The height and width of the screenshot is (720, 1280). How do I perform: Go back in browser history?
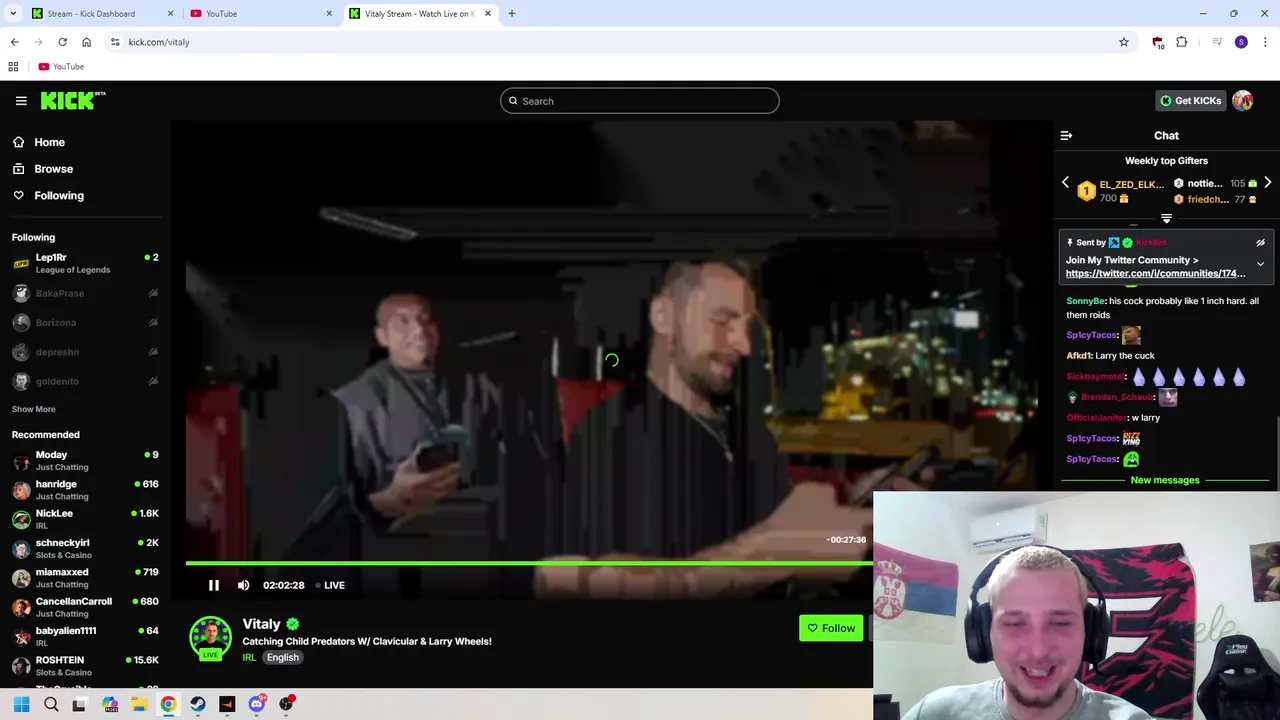tap(14, 42)
